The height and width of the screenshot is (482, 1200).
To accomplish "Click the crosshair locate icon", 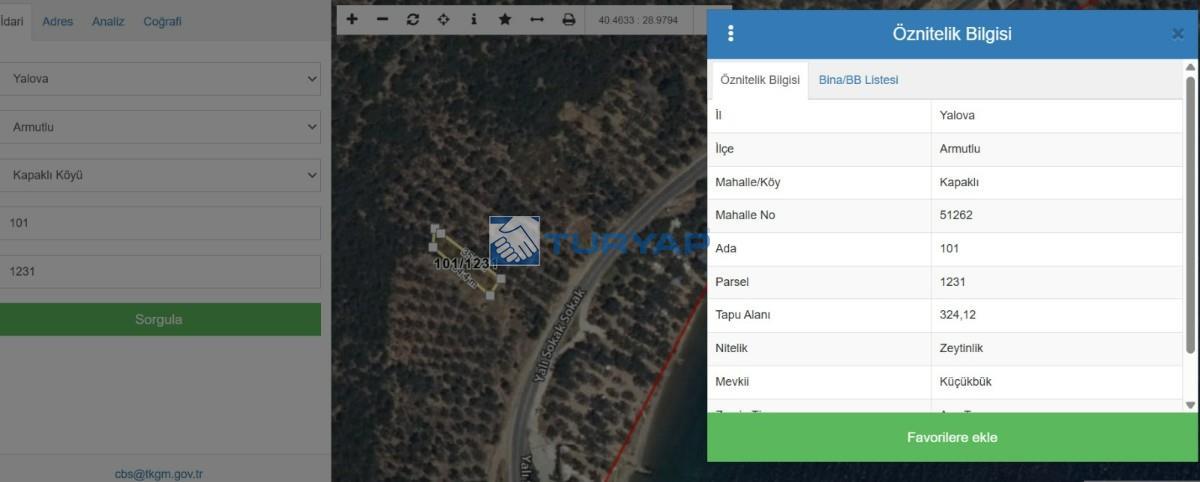I will point(444,20).
